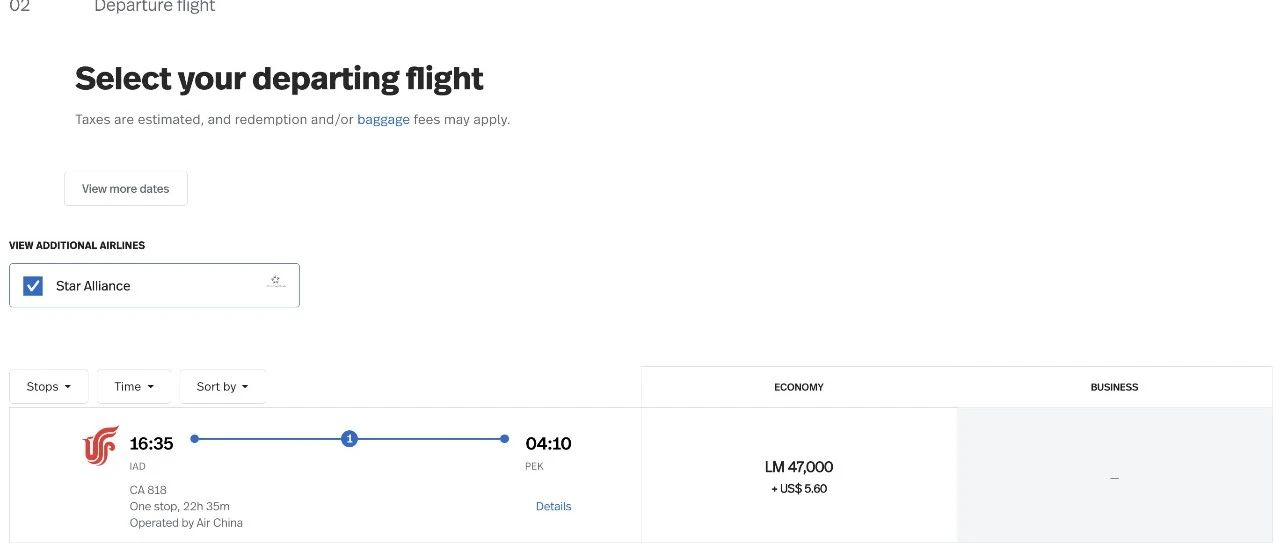The width and height of the screenshot is (1280, 544).
Task: Click the stop indicator circle on flight line
Action: 349,438
